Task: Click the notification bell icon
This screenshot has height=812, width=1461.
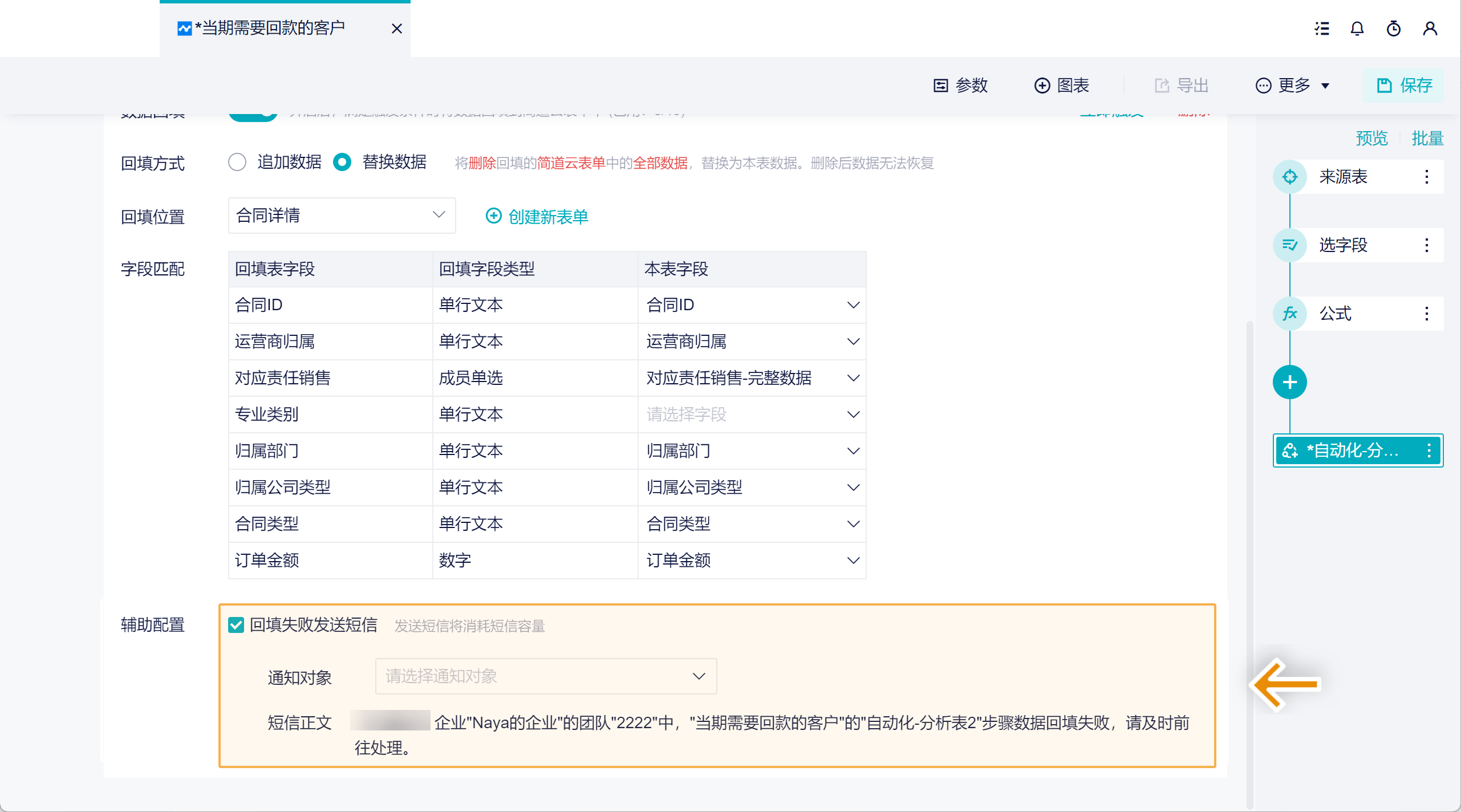Action: pos(1357,29)
